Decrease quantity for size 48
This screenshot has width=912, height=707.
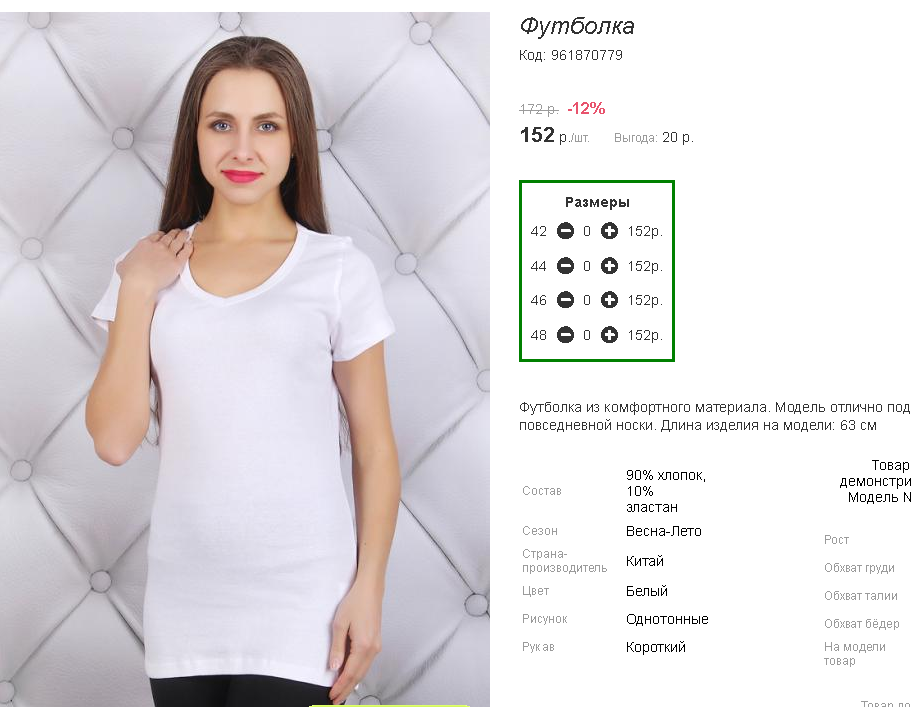565,335
